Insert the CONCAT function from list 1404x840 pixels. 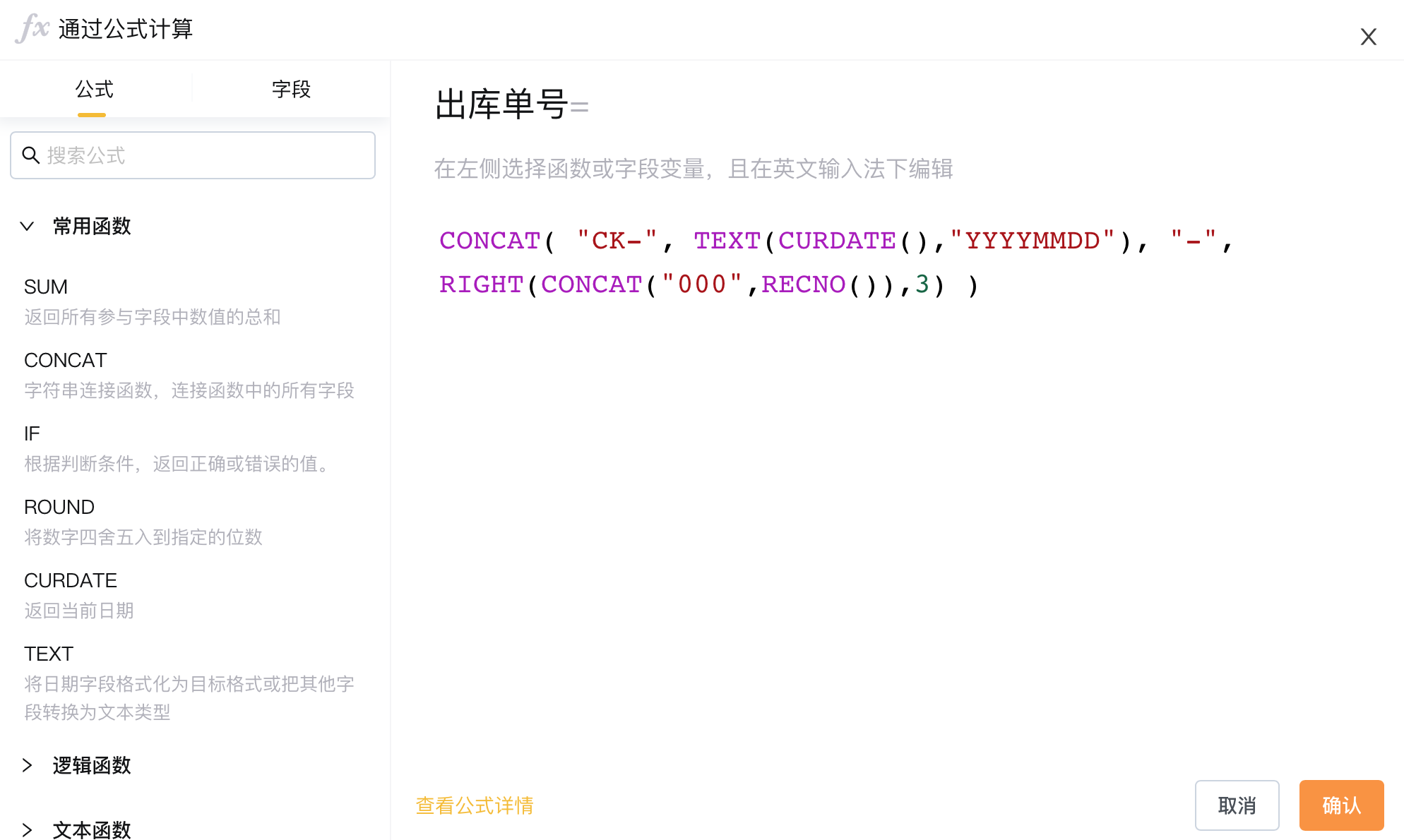click(x=191, y=375)
